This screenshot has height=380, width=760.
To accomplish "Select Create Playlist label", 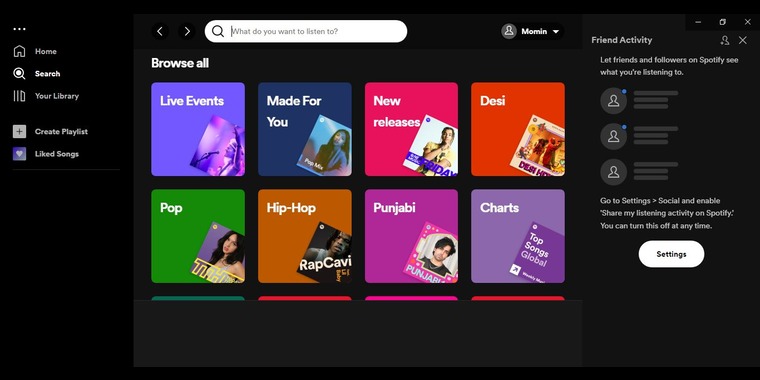I will (x=61, y=131).
